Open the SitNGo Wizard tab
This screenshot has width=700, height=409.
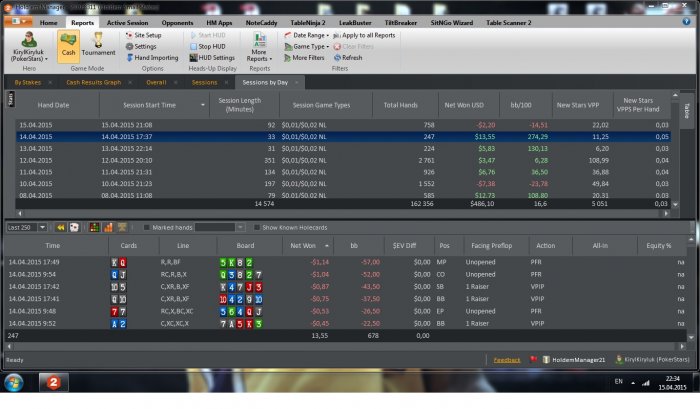(451, 22)
